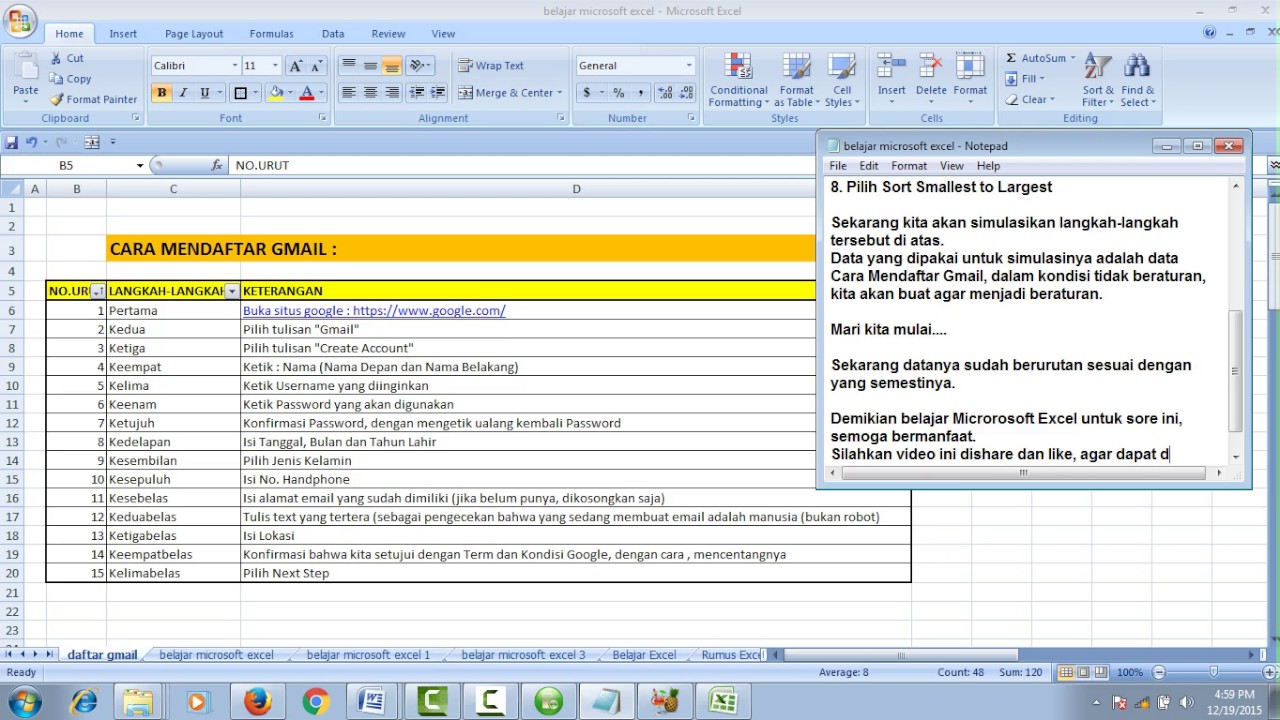This screenshot has height=720, width=1280.
Task: Click Grow Font icon
Action: 295,66
